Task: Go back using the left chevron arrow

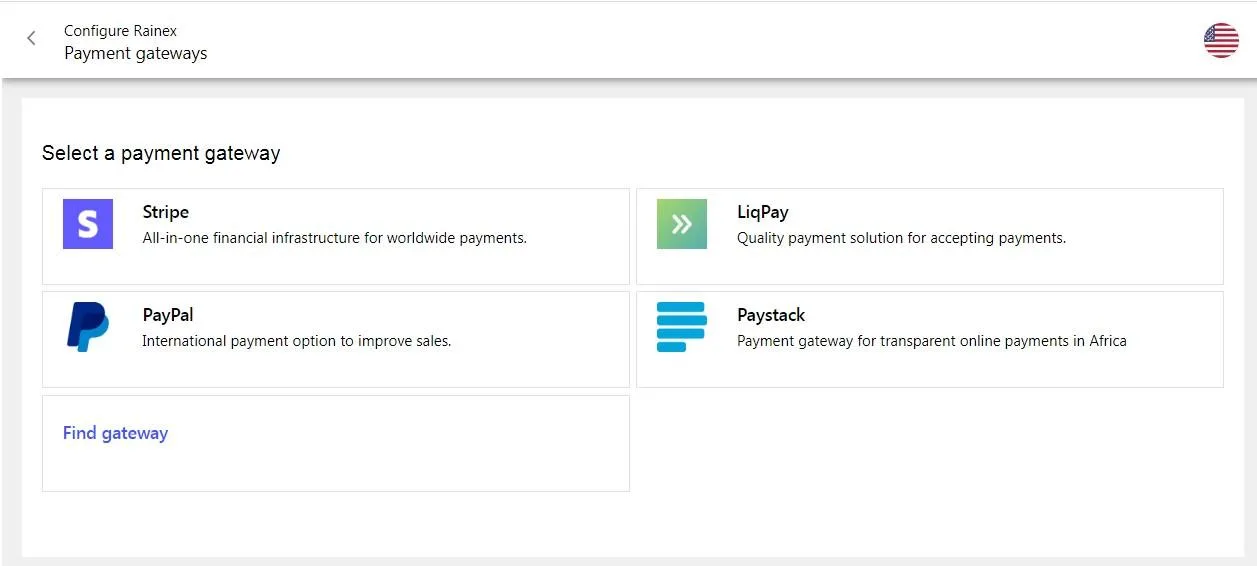Action: click(x=31, y=38)
